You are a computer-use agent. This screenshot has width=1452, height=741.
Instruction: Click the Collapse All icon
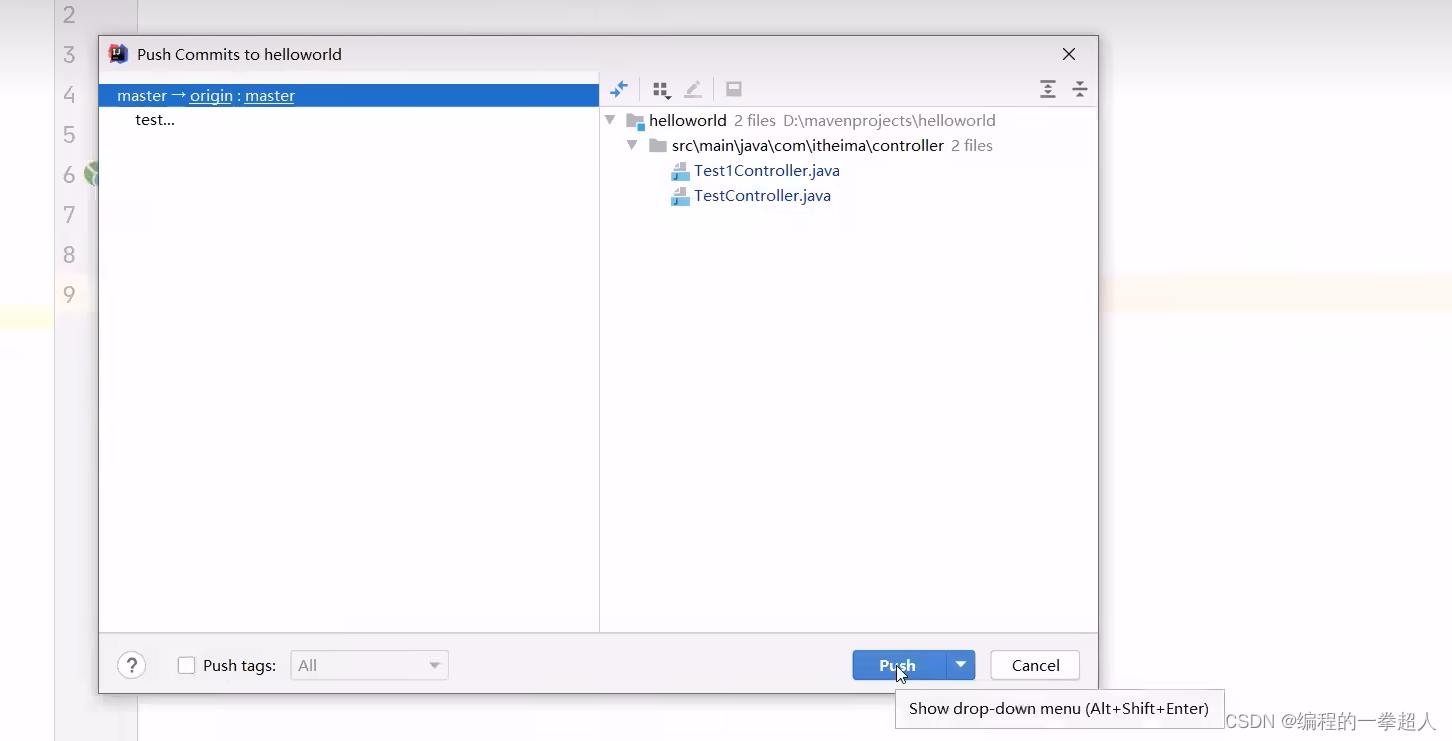click(1080, 89)
